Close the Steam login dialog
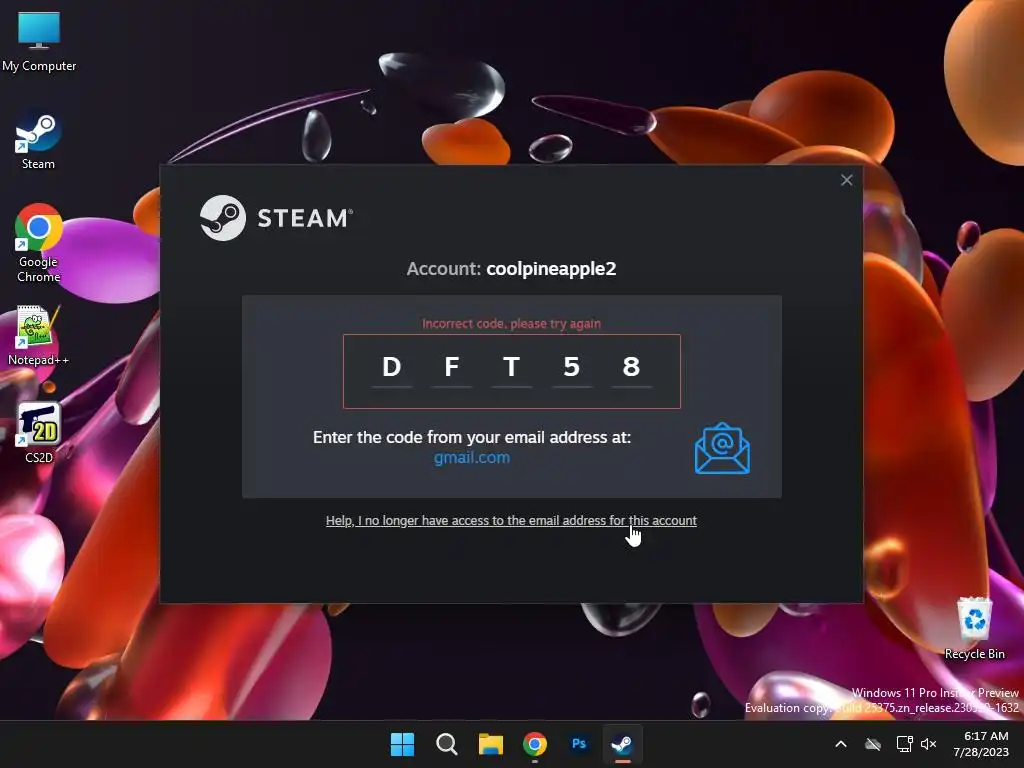This screenshot has width=1024, height=768. coord(846,180)
